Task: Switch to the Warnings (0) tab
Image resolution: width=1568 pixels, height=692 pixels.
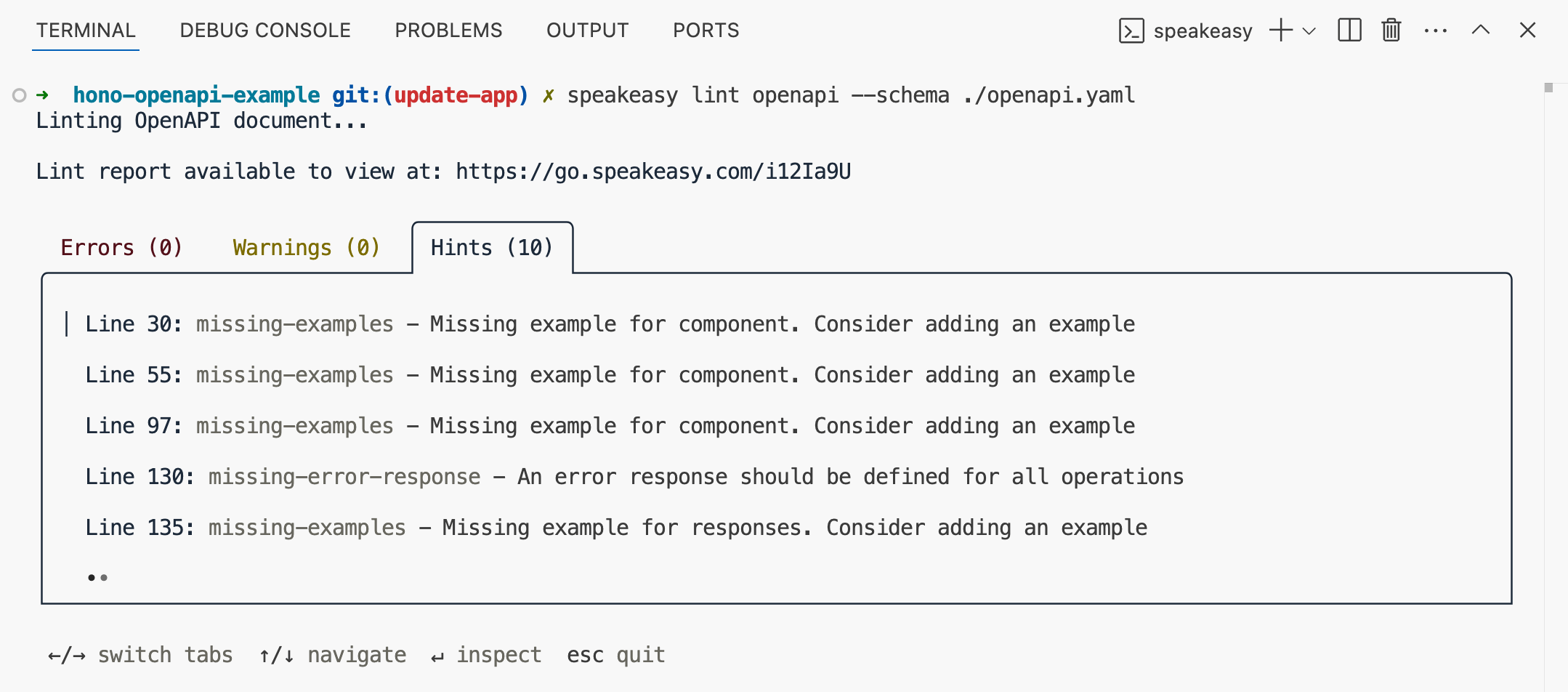Action: (306, 248)
